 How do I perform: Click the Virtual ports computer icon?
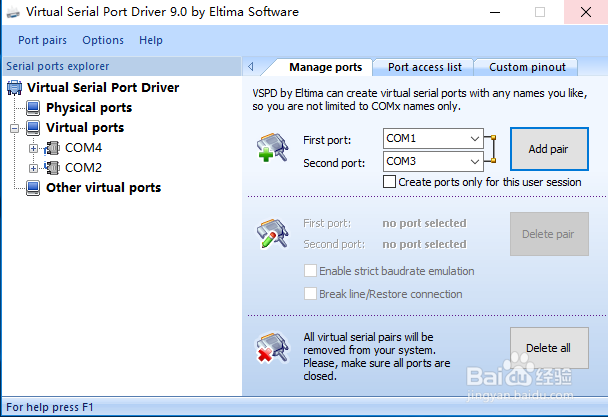tap(33, 128)
